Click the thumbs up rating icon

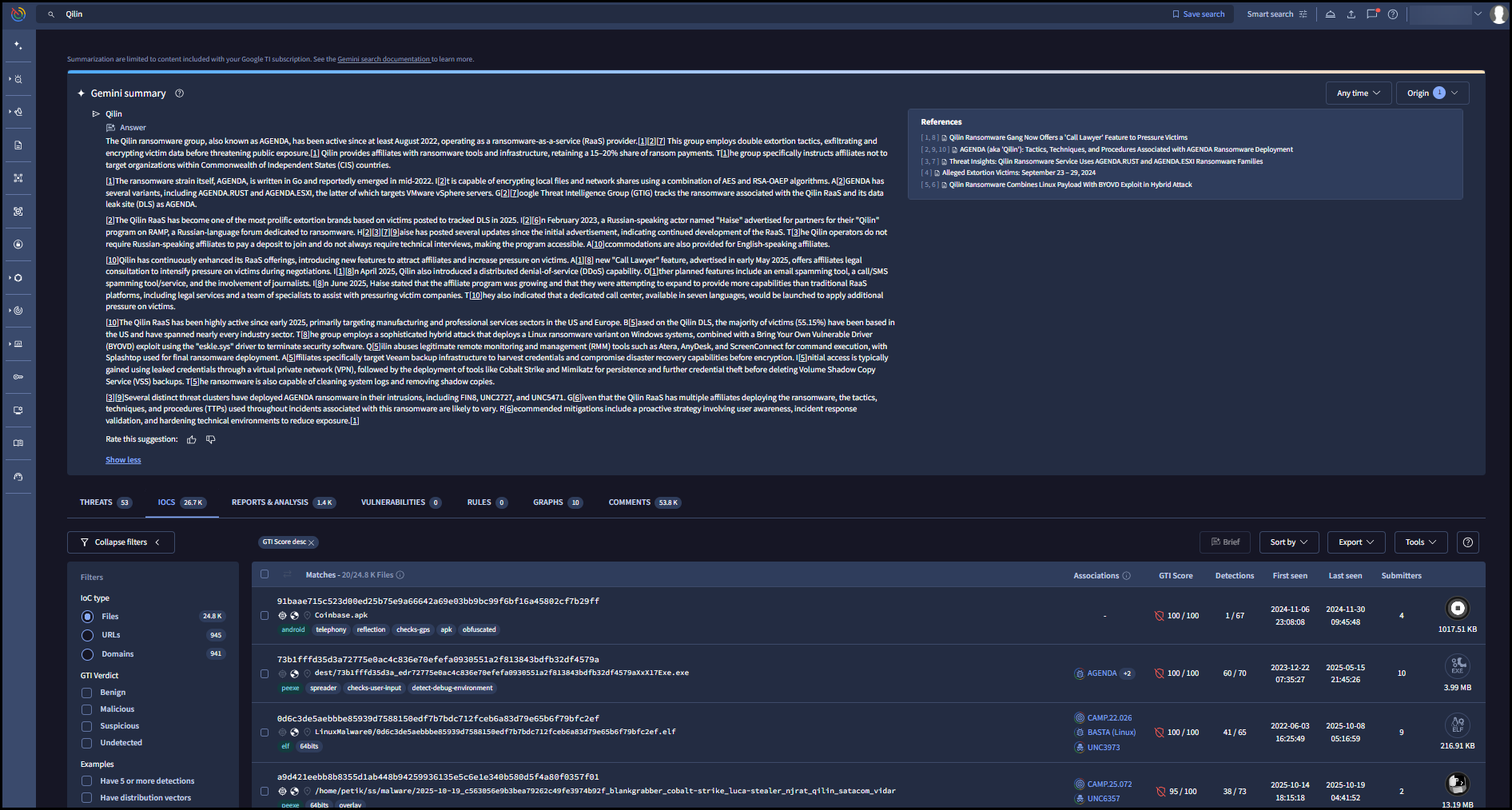click(192, 439)
